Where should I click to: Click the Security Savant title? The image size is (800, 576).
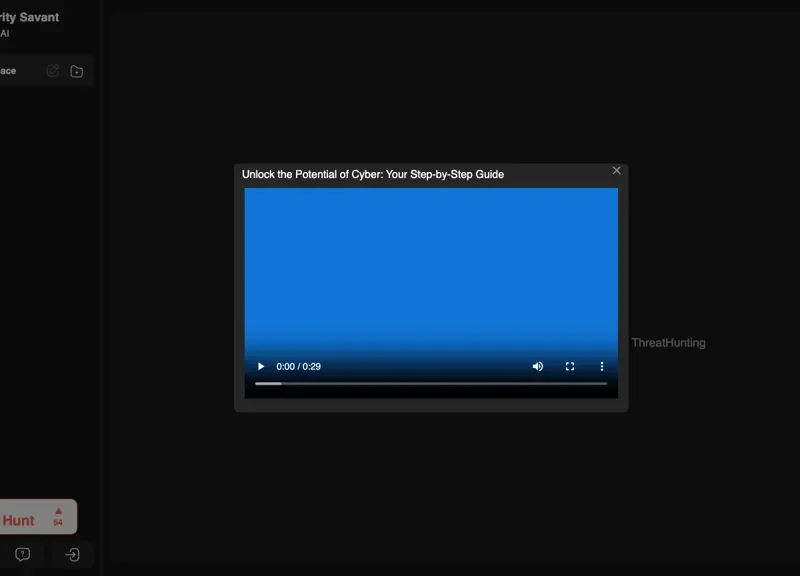tap(29, 17)
